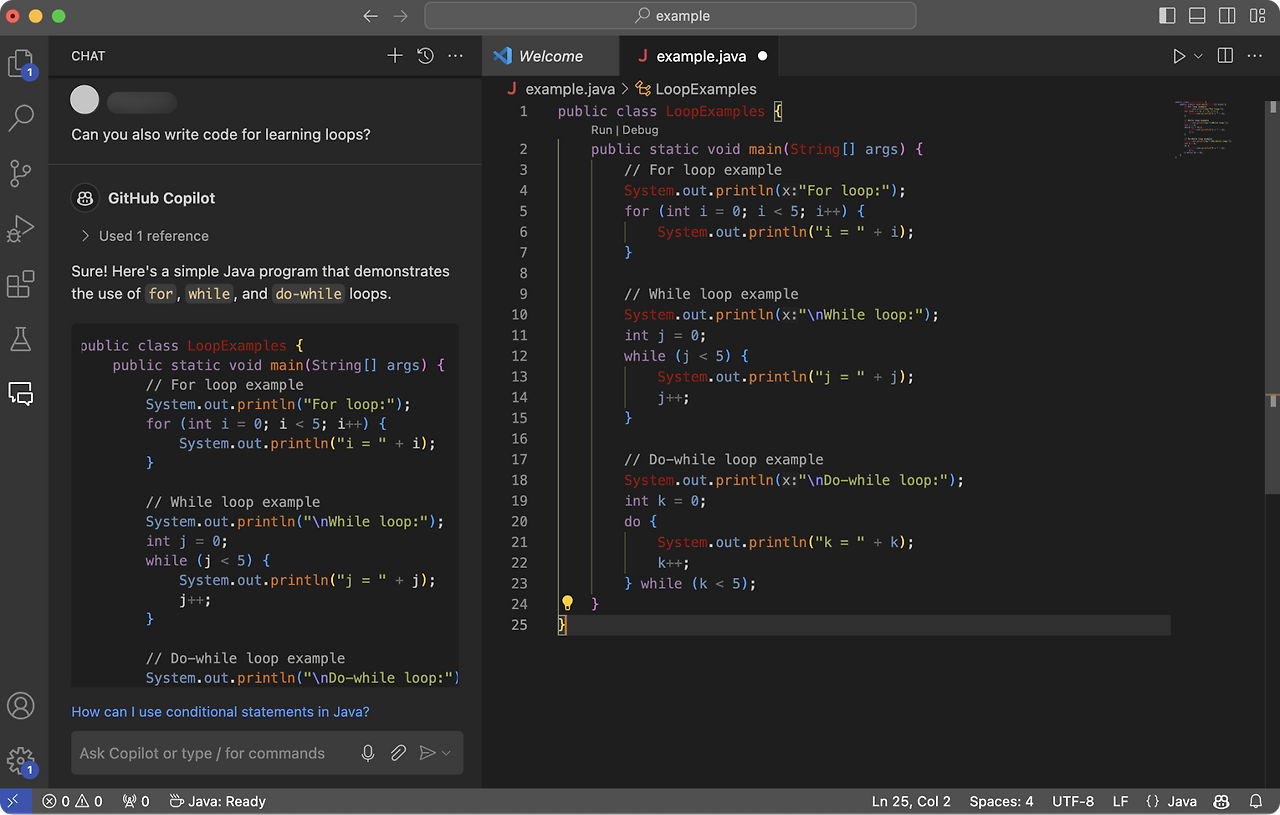1280x815 pixels.
Task: Toggle split editor layout in the toolbar
Action: pos(1225,56)
